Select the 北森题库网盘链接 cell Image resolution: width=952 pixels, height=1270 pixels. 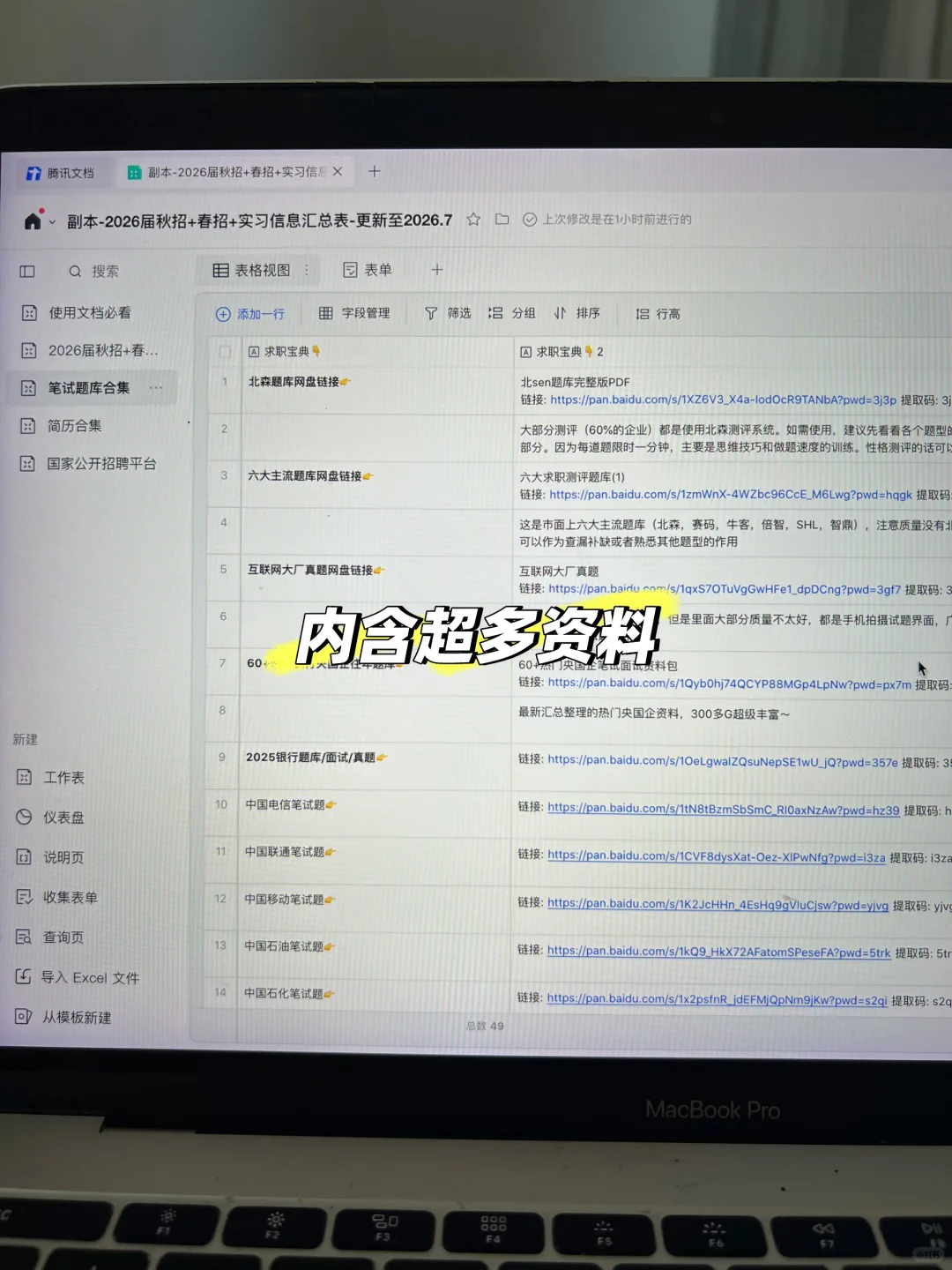(x=376, y=390)
